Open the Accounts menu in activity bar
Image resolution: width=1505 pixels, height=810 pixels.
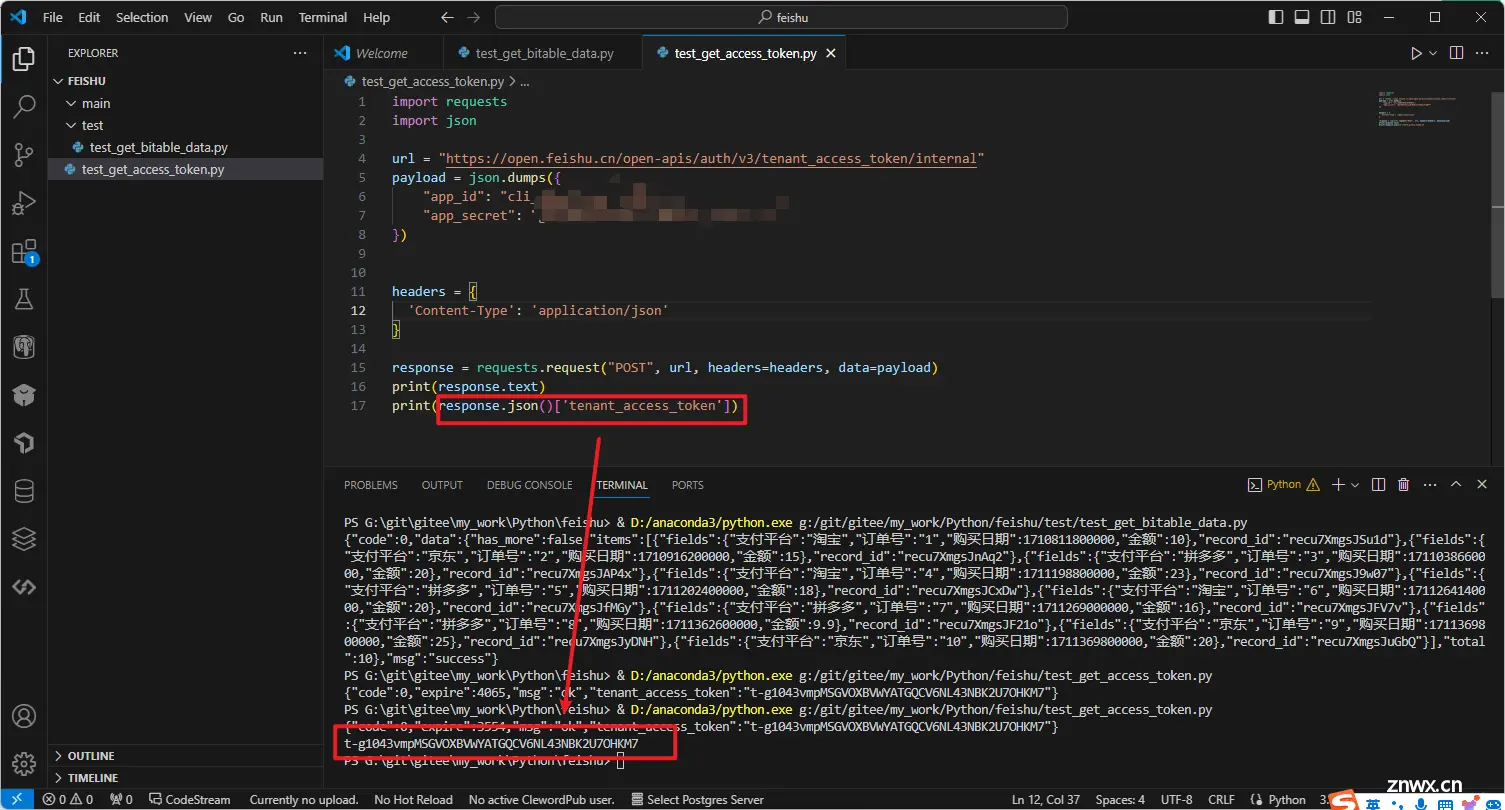[x=23, y=716]
